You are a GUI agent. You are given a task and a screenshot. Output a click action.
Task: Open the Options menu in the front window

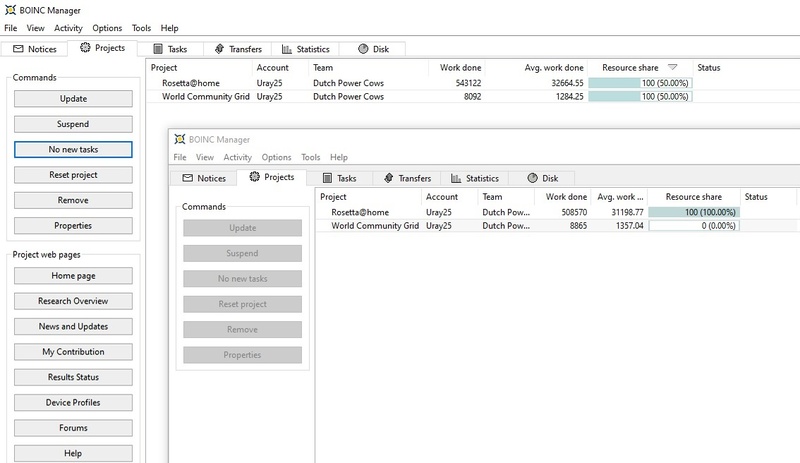[277, 157]
